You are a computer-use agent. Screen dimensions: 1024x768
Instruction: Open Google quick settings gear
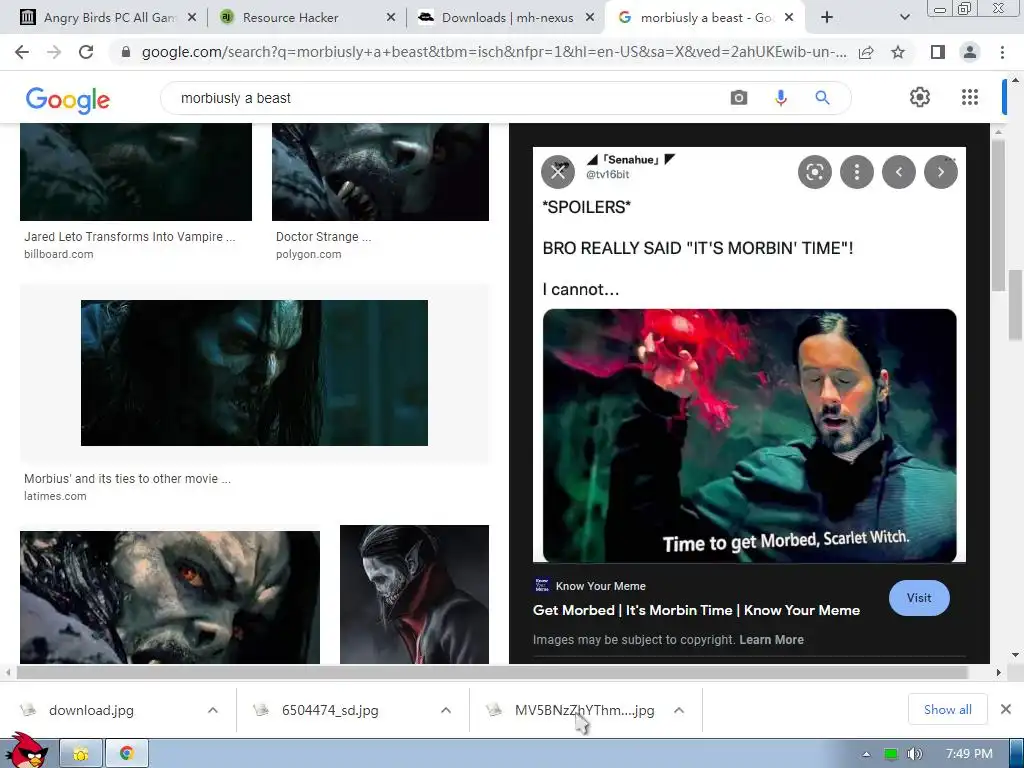(x=920, y=97)
